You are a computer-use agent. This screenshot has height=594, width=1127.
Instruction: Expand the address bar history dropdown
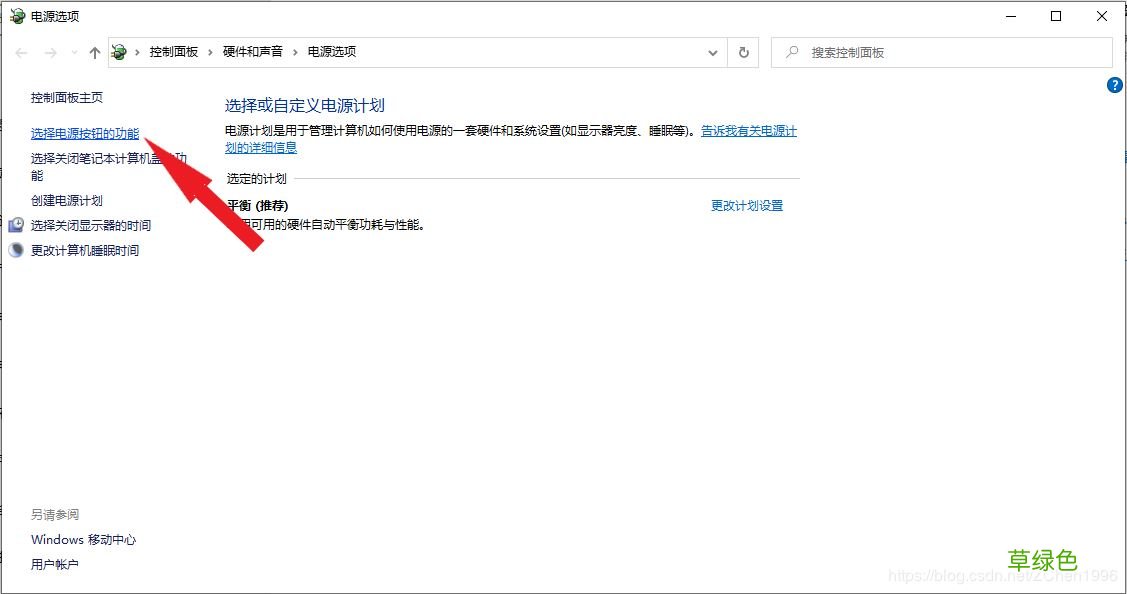click(x=712, y=51)
